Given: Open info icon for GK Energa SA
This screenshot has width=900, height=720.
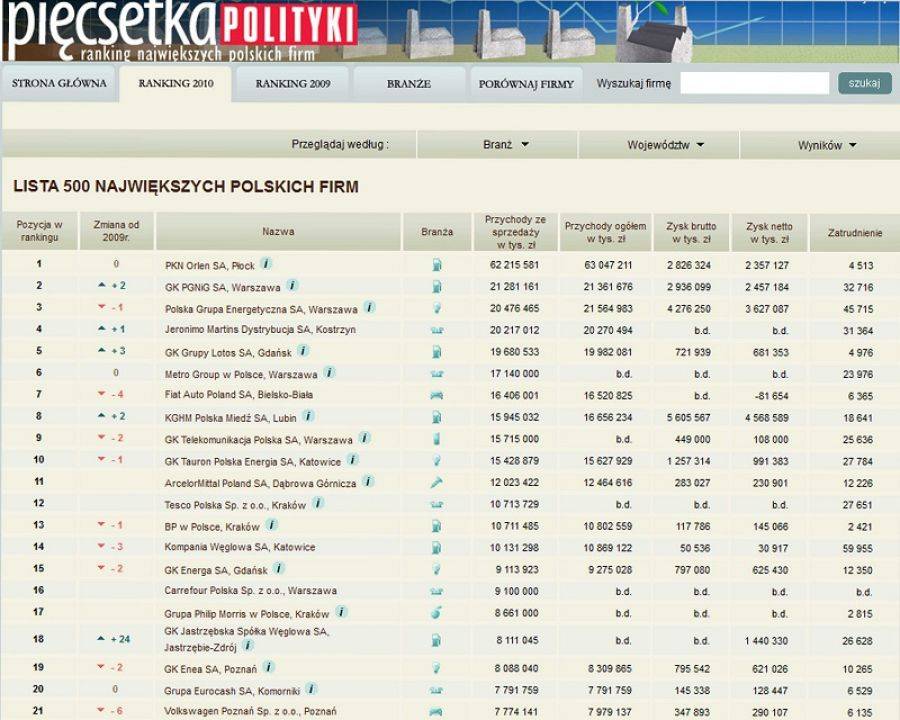Looking at the screenshot, I should [x=279, y=568].
